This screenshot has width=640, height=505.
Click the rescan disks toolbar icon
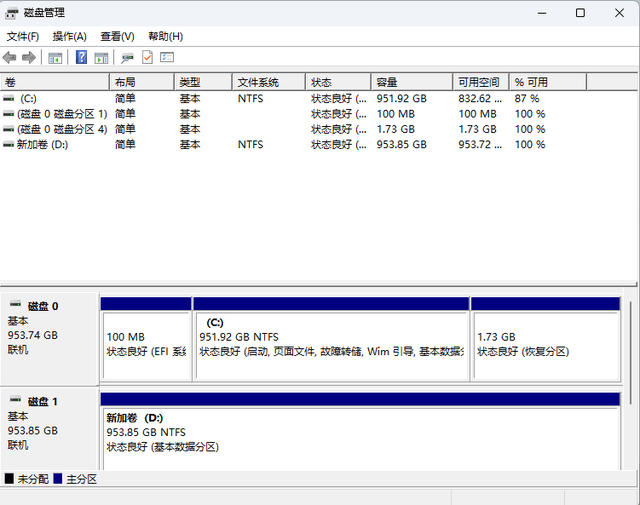127,58
